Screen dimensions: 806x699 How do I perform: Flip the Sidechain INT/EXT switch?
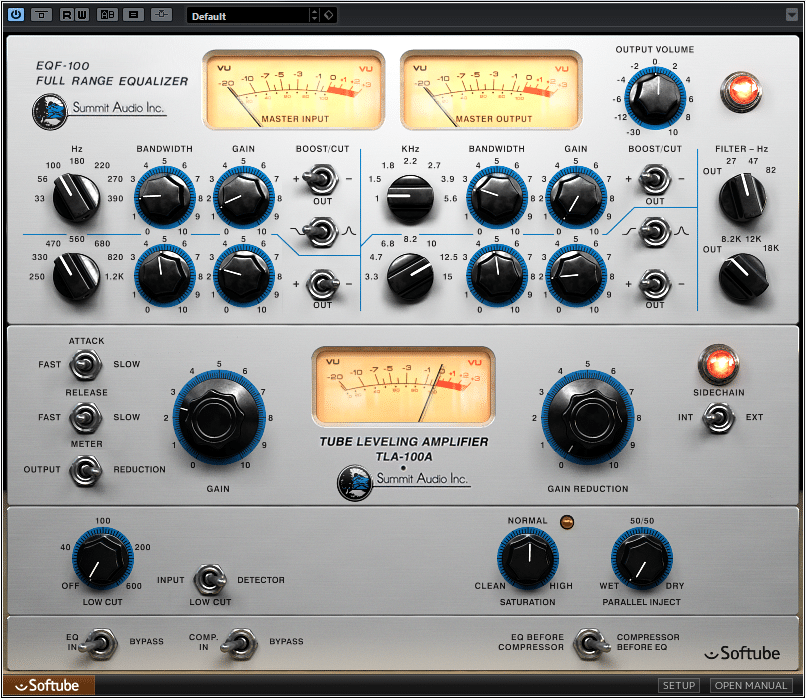pos(718,417)
